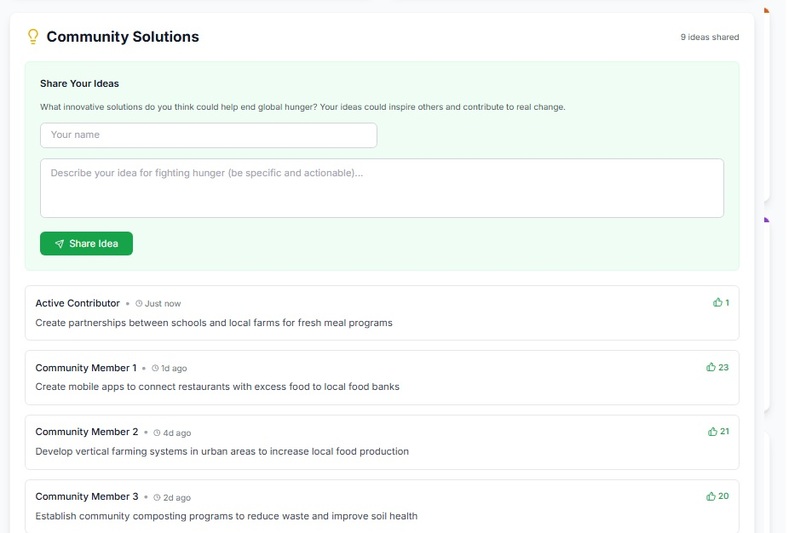Click the clock icon beside 1d ago
The image size is (806, 533).
[155, 369]
